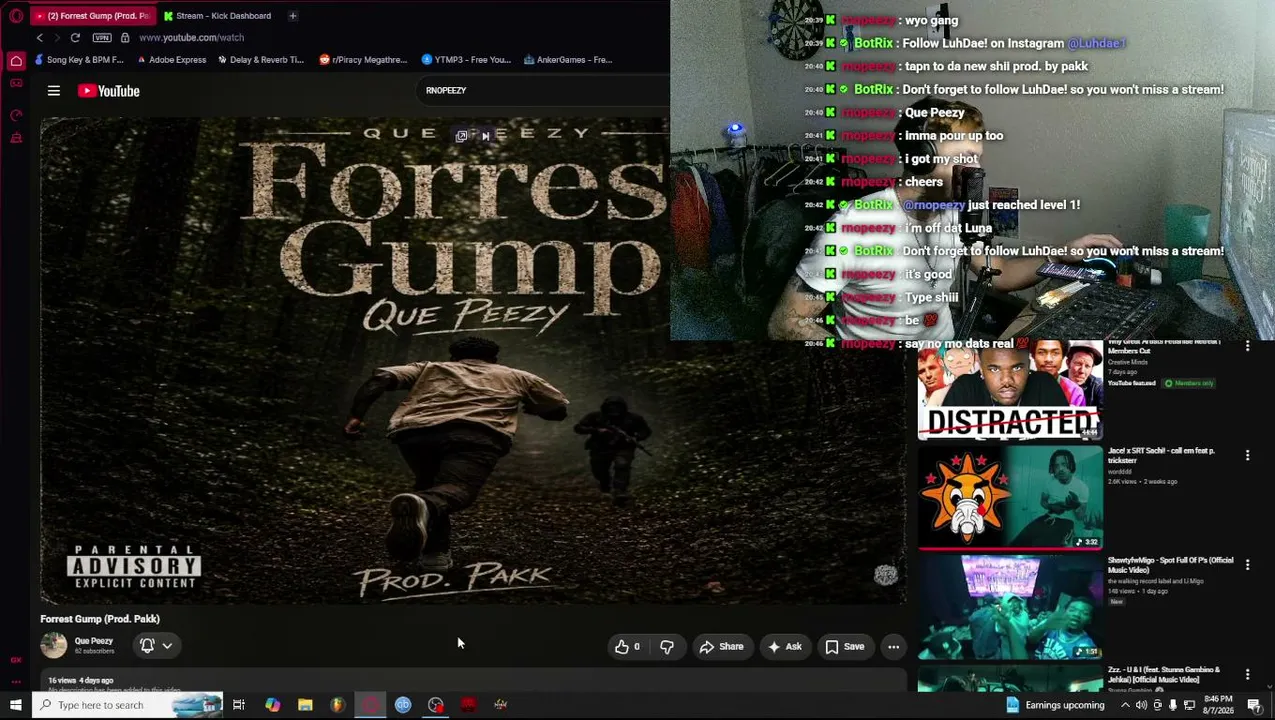This screenshot has width=1275, height=720.
Task: Click the Ask button under the video
Action: 784,647
